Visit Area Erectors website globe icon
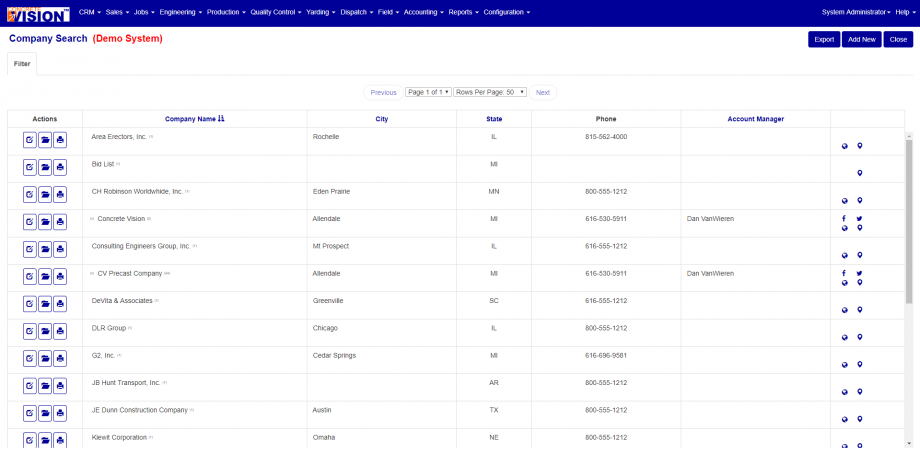Screen dimensions: 920x455 844,146
